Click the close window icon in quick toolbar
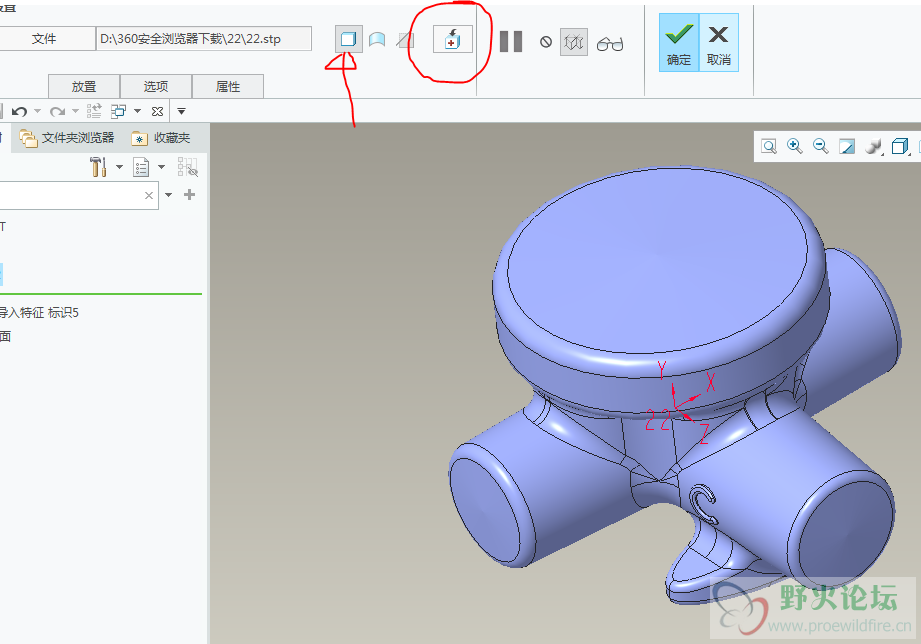Viewport: 921px width, 644px height. point(157,111)
